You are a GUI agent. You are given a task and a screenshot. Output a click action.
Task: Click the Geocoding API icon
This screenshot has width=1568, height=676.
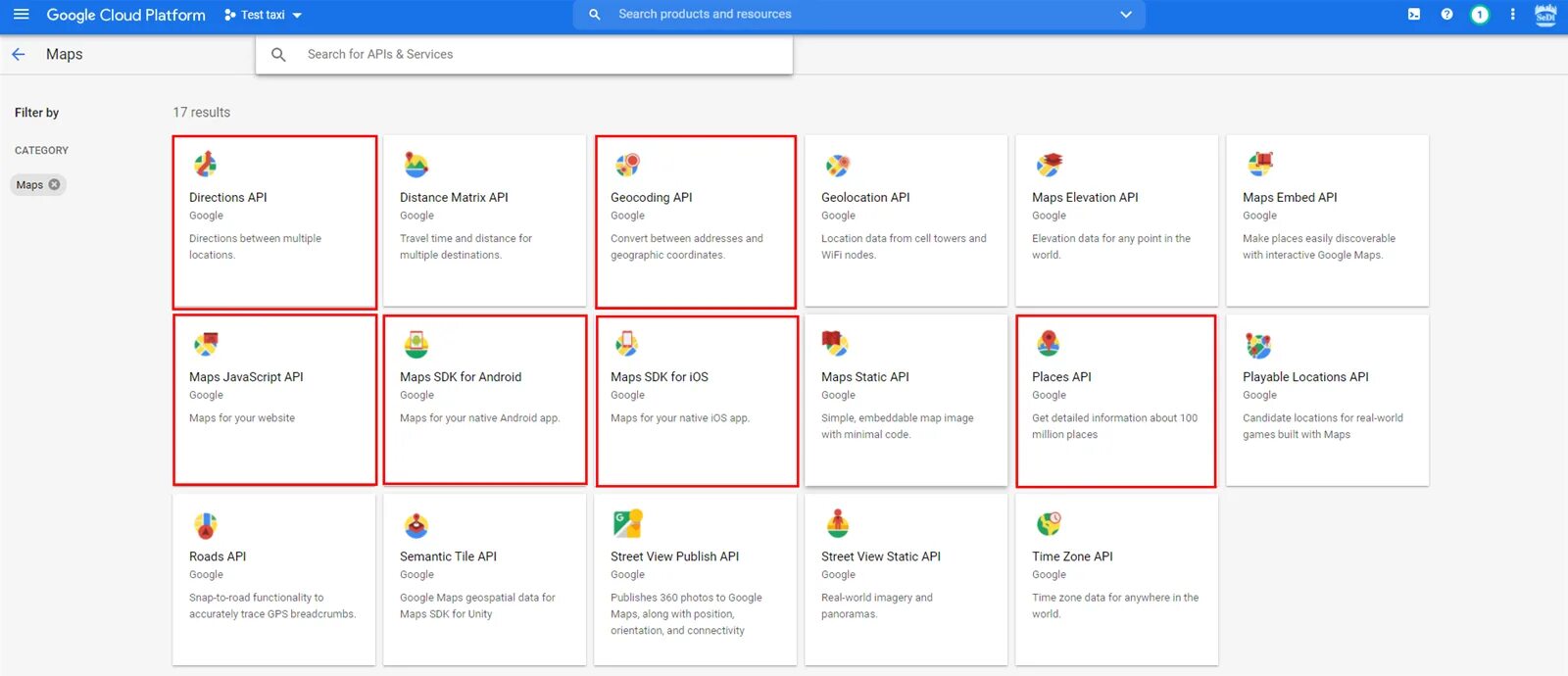(x=626, y=165)
